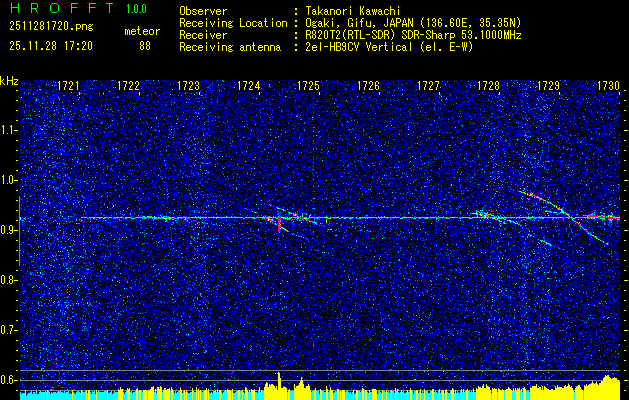The image size is (629, 400).
Task: Click the 1724 time marker
Action: click(248, 85)
